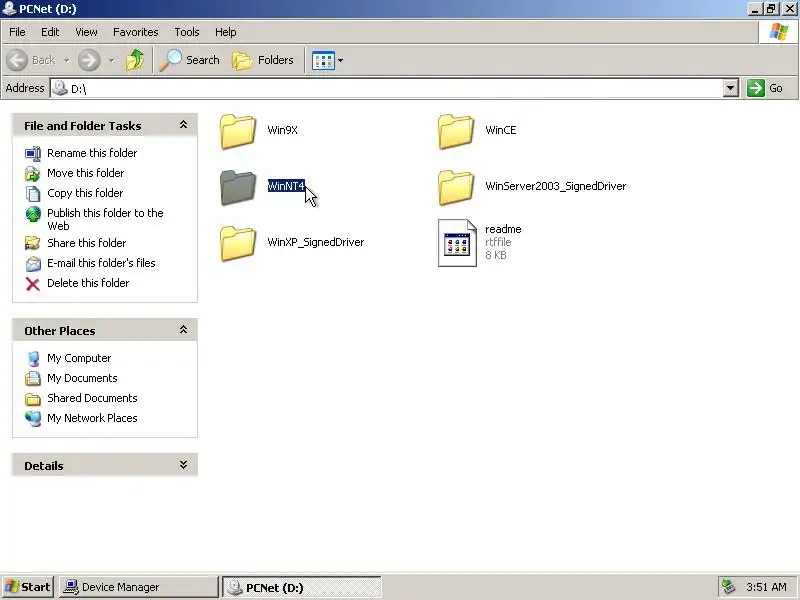Click Delete this folder
The image size is (800, 600).
pos(88,283)
